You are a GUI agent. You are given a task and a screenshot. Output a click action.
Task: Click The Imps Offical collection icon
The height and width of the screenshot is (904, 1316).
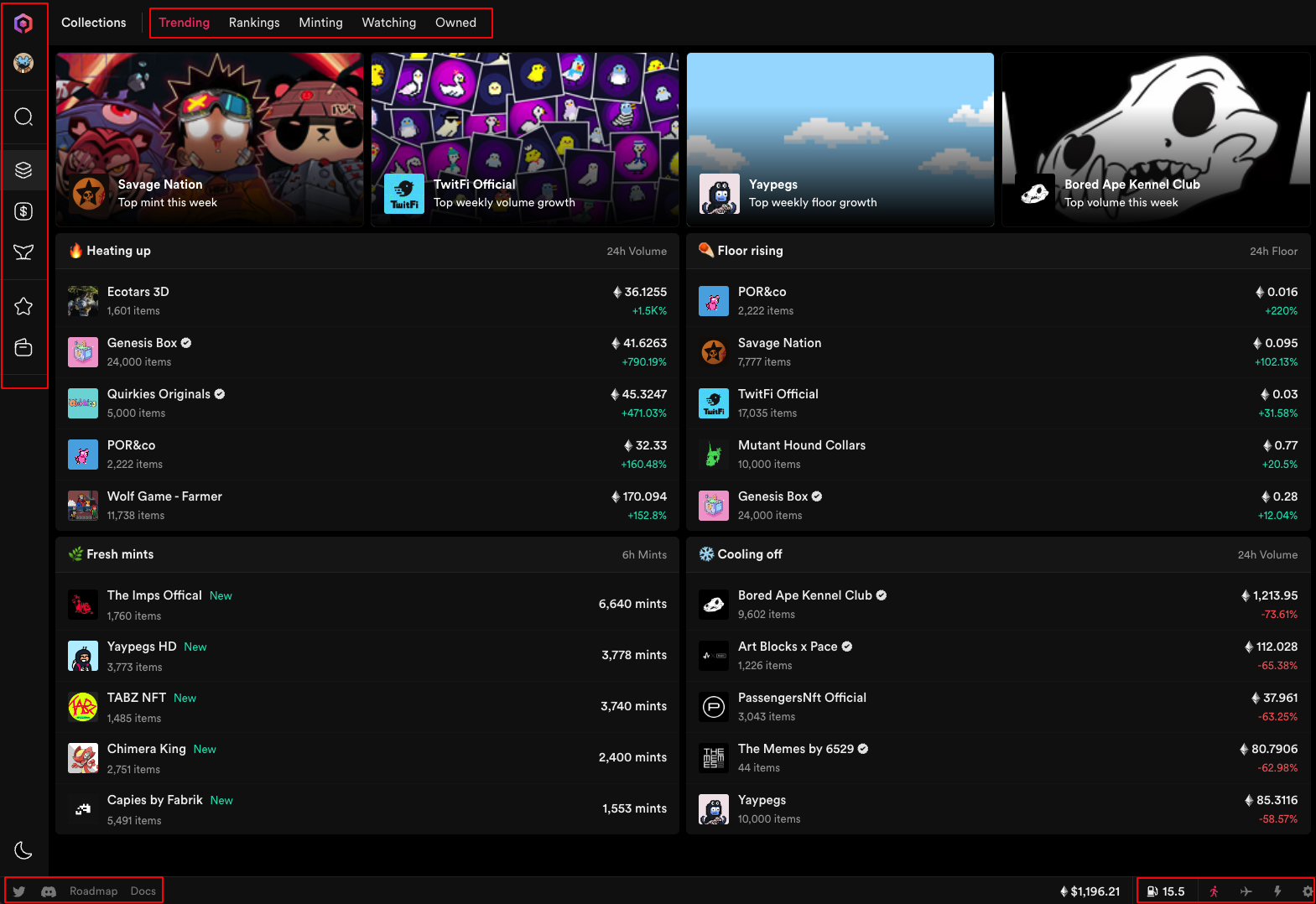coord(83,605)
